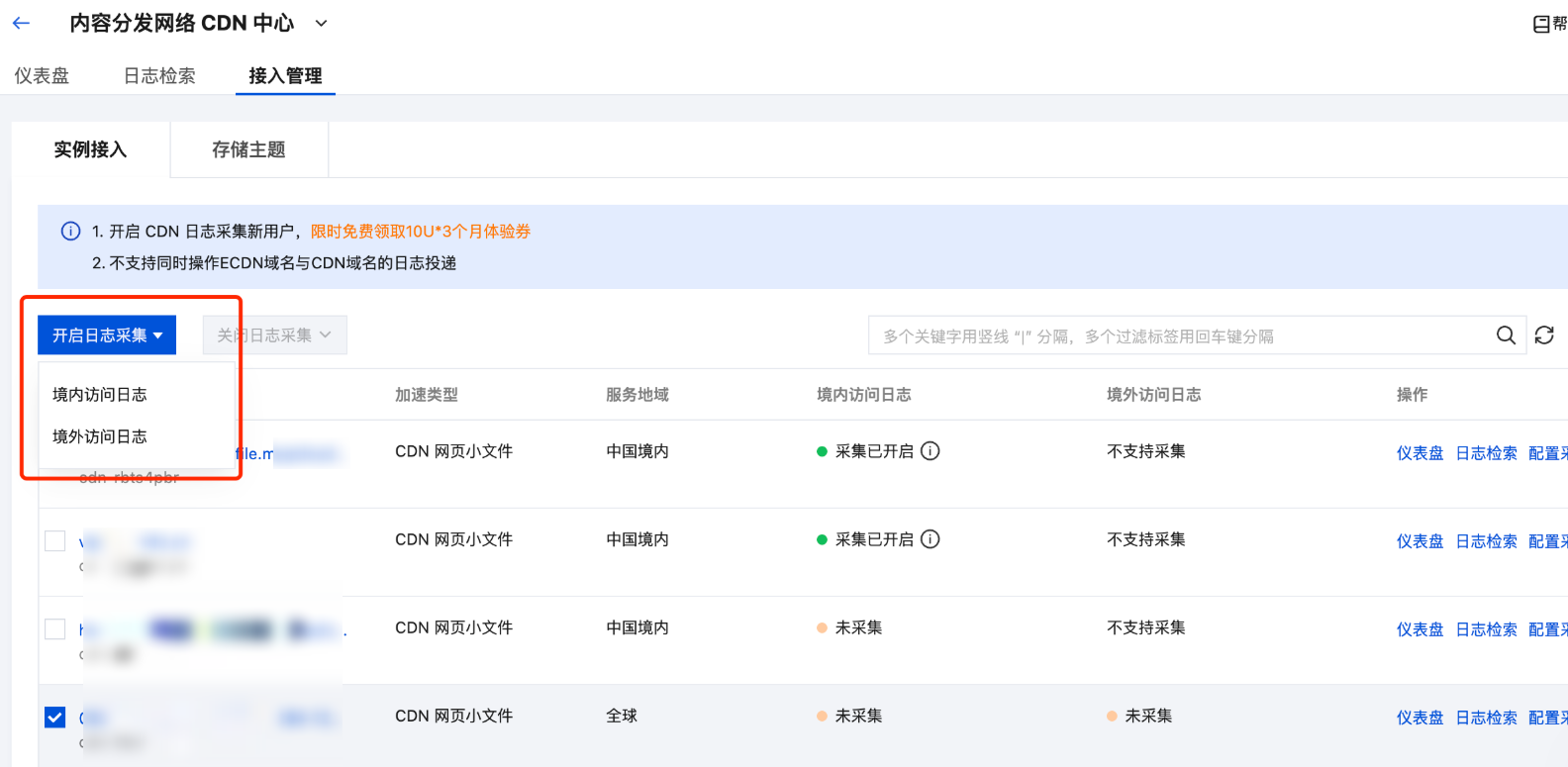
Task: Click the blue notice info icon
Action: click(71, 232)
